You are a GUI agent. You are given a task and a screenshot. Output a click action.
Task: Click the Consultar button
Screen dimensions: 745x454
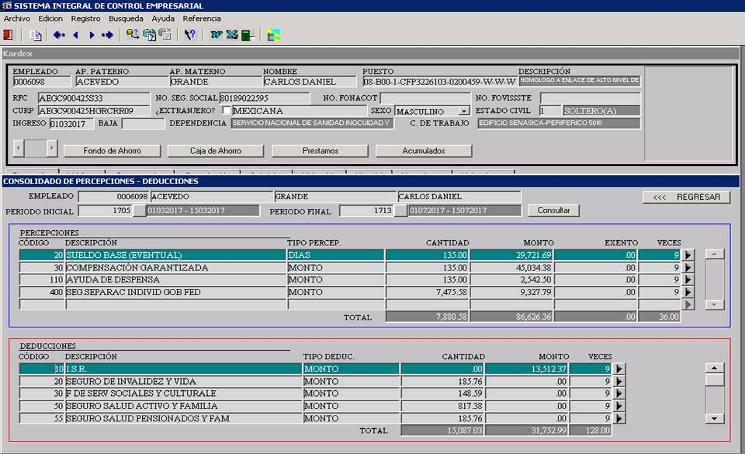553,211
